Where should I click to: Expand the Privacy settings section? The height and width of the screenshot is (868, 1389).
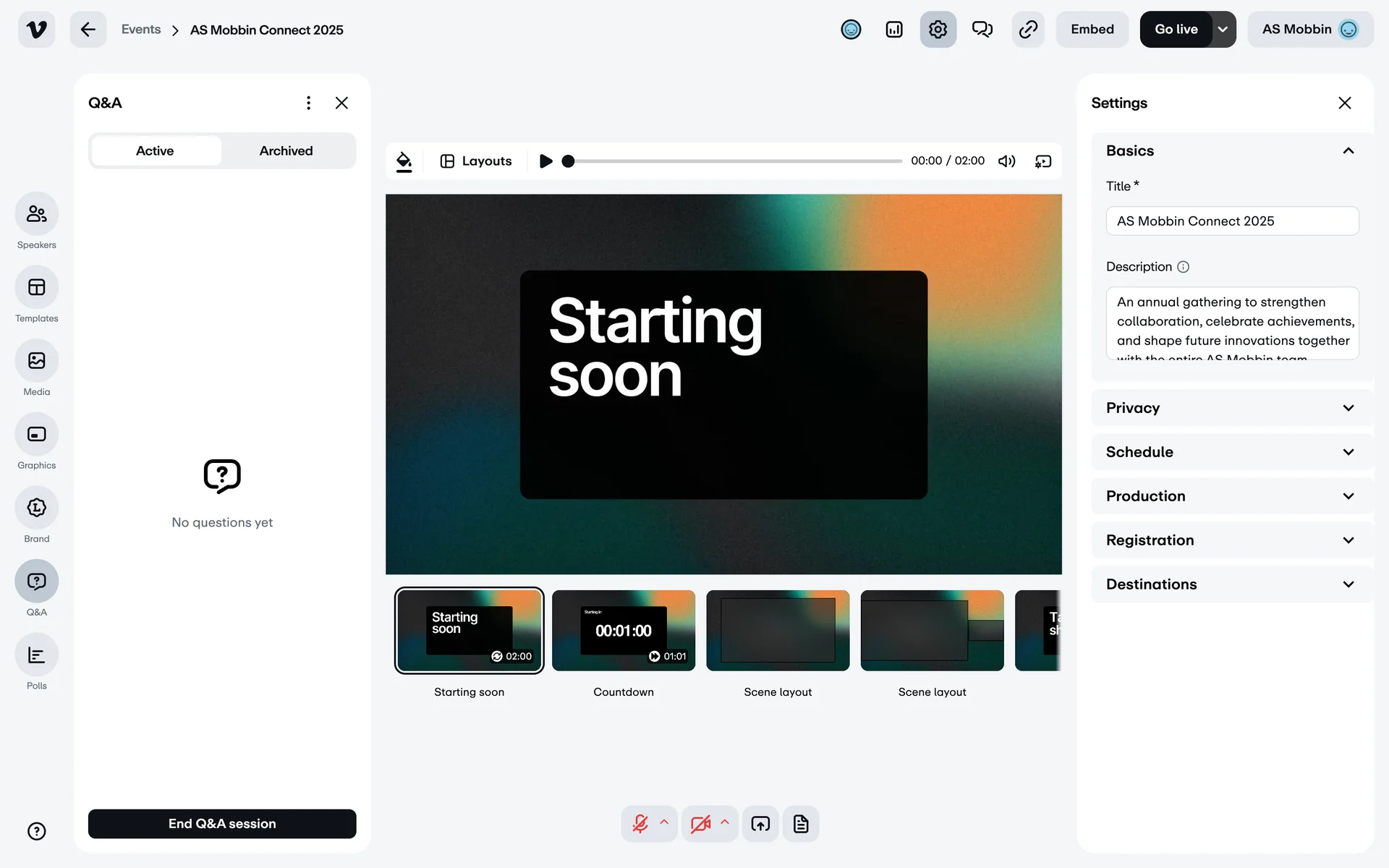tap(1231, 408)
